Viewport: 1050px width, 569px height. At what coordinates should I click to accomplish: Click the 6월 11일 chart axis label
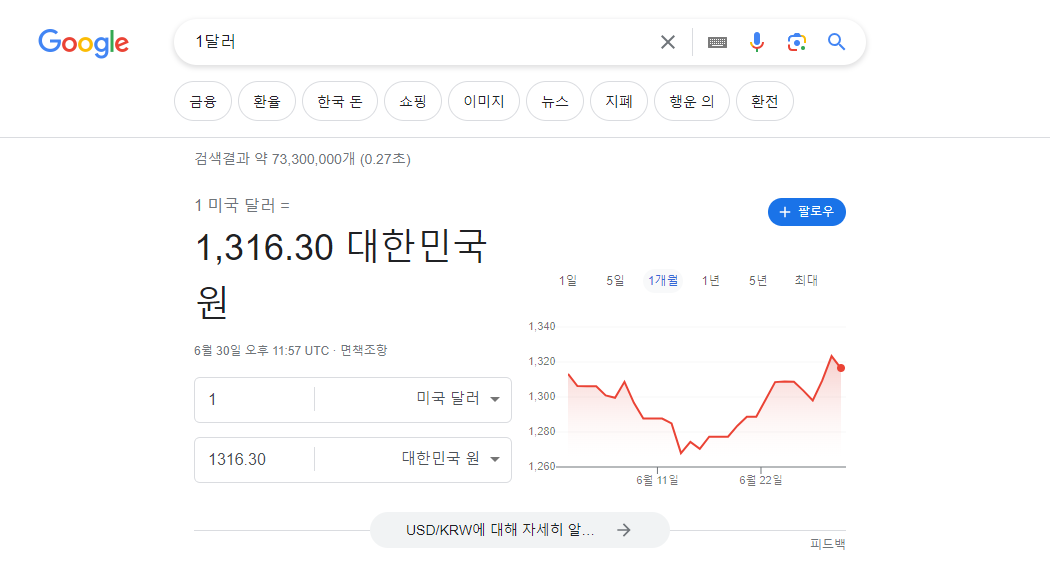(657, 480)
